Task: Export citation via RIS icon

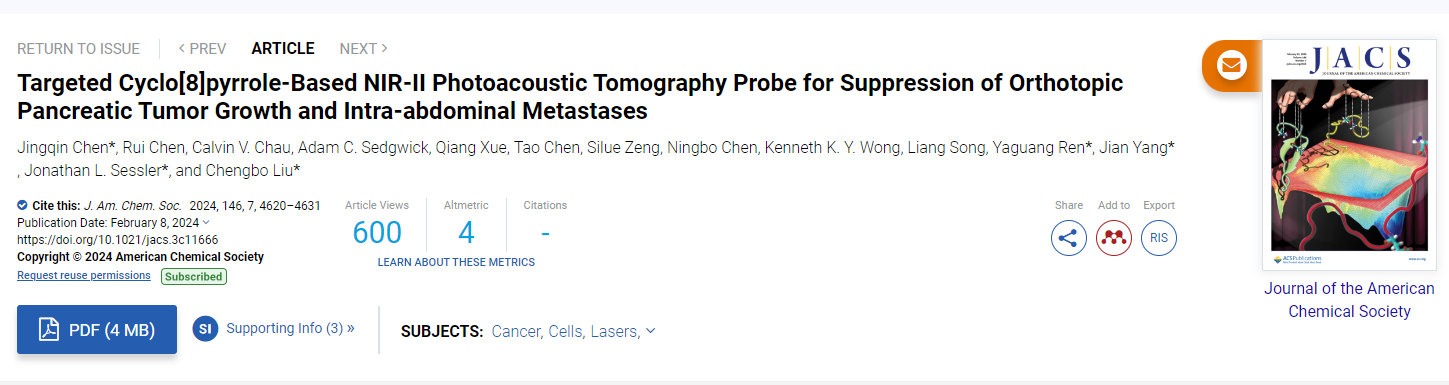Action: (x=1159, y=238)
